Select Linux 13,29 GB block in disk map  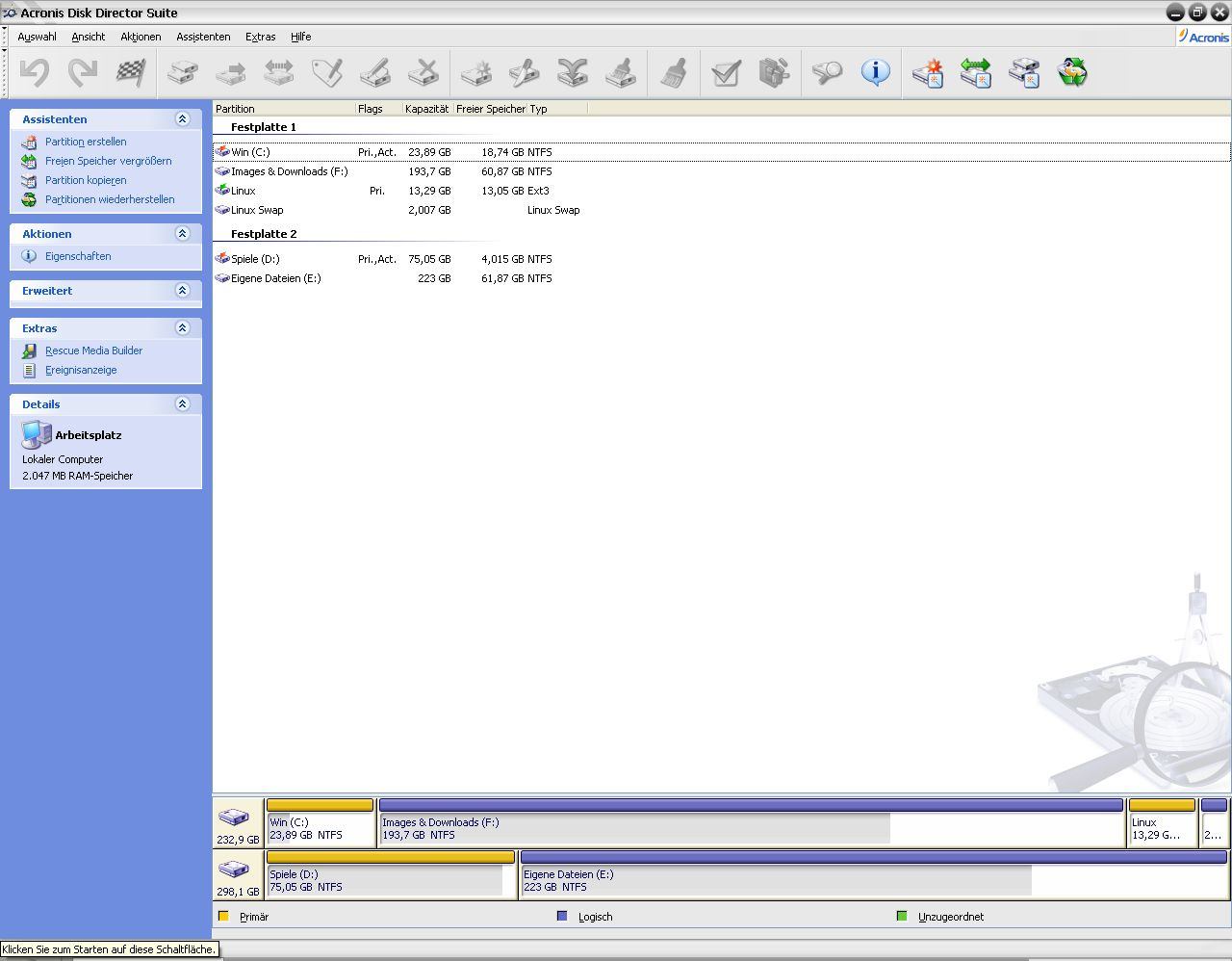(x=1162, y=822)
